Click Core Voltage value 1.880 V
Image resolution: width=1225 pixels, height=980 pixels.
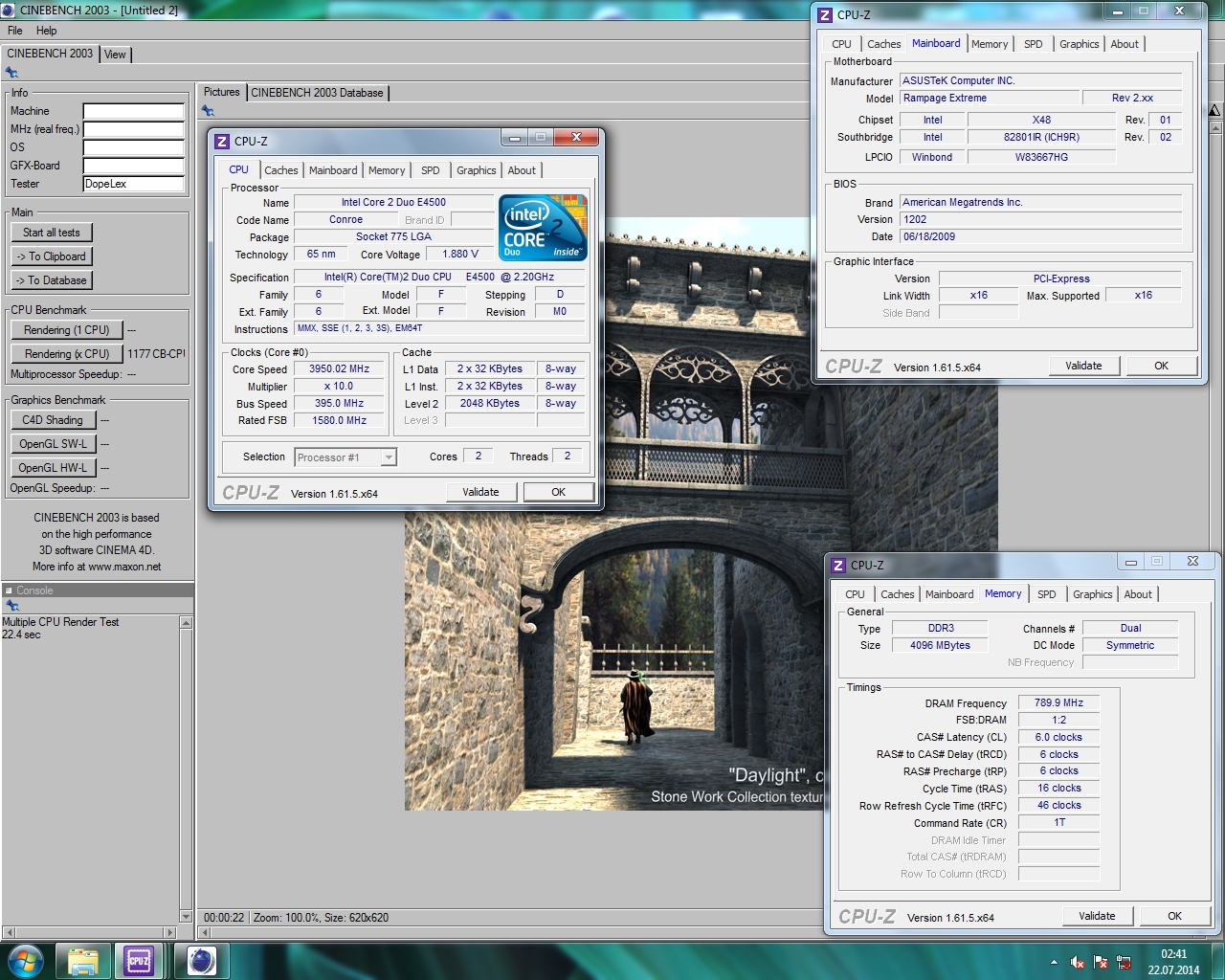(460, 255)
